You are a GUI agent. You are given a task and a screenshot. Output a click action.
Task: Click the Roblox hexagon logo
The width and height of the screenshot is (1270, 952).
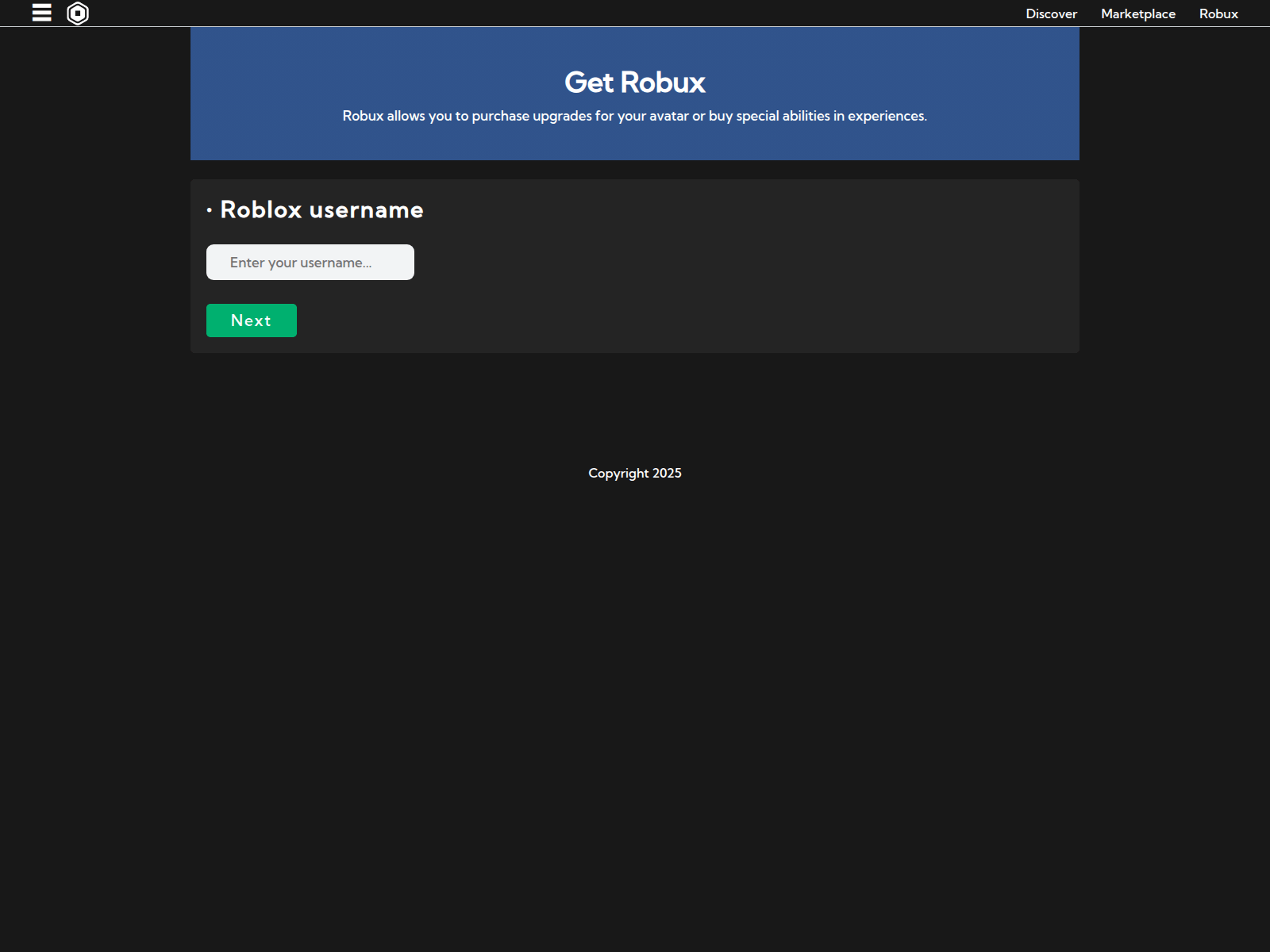click(x=78, y=13)
